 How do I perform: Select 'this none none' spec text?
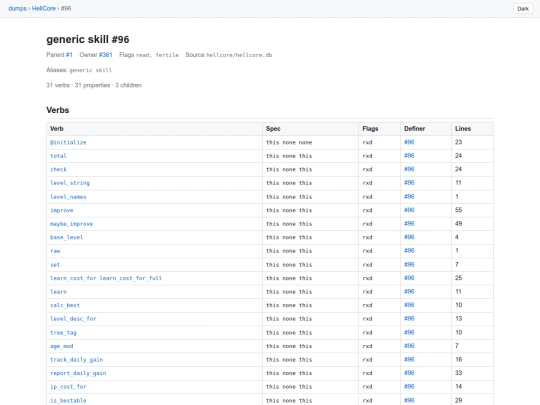point(289,142)
